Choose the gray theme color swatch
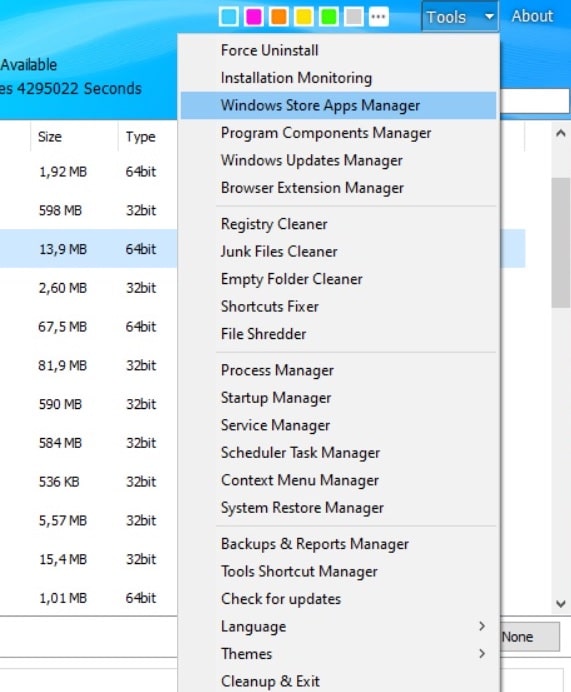This screenshot has width=571, height=692. pyautogui.click(x=354, y=17)
